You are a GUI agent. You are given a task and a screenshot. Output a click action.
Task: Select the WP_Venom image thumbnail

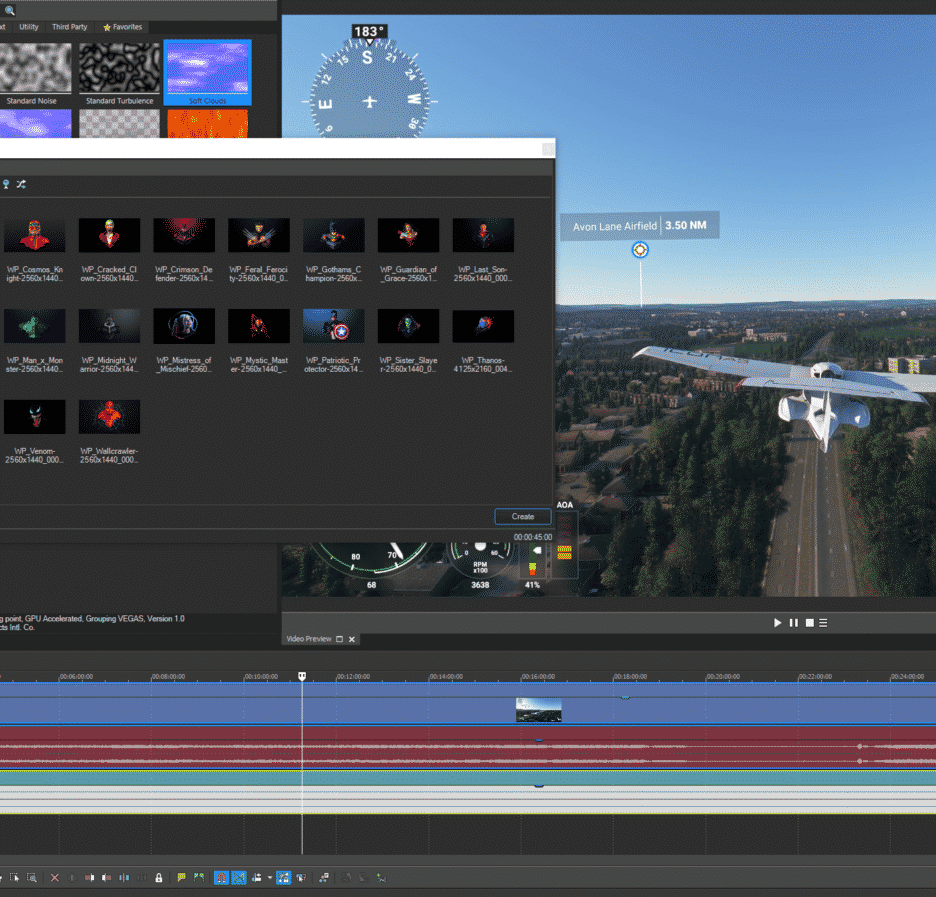[35, 417]
